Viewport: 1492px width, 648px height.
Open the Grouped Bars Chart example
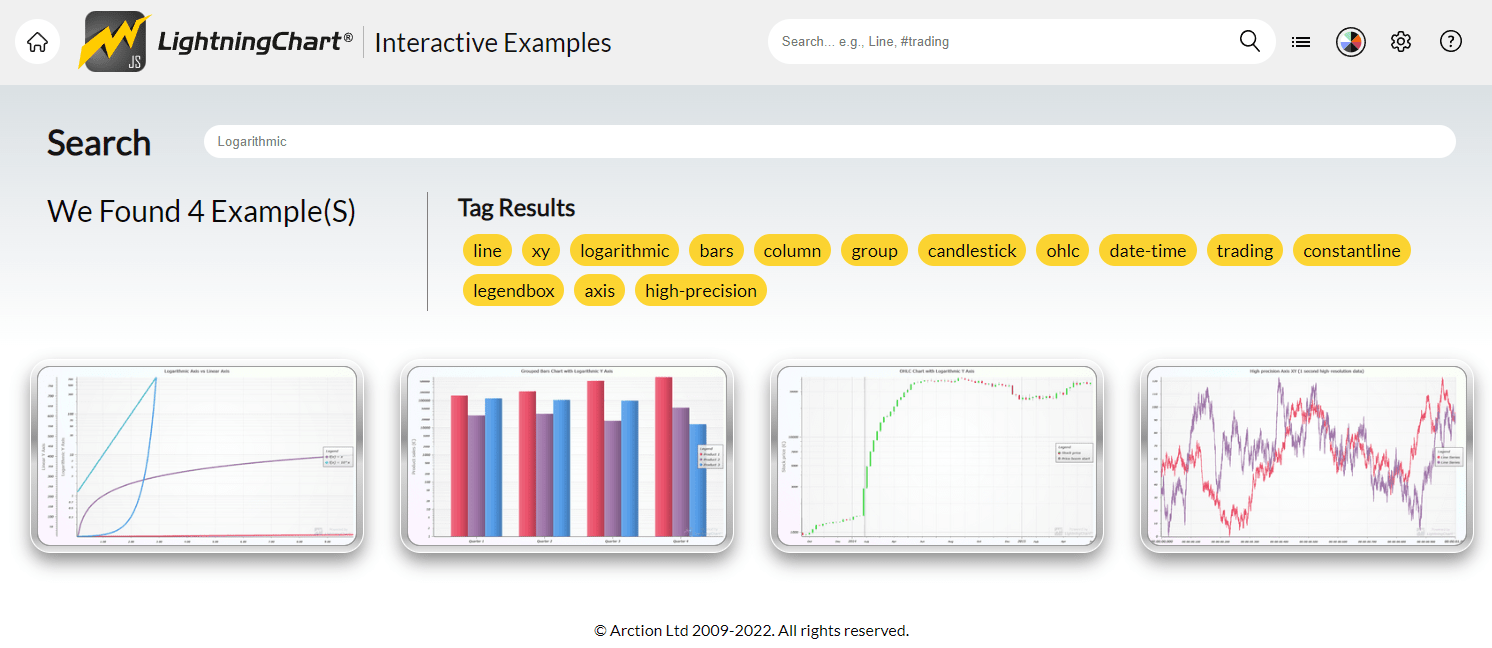pyautogui.click(x=566, y=457)
